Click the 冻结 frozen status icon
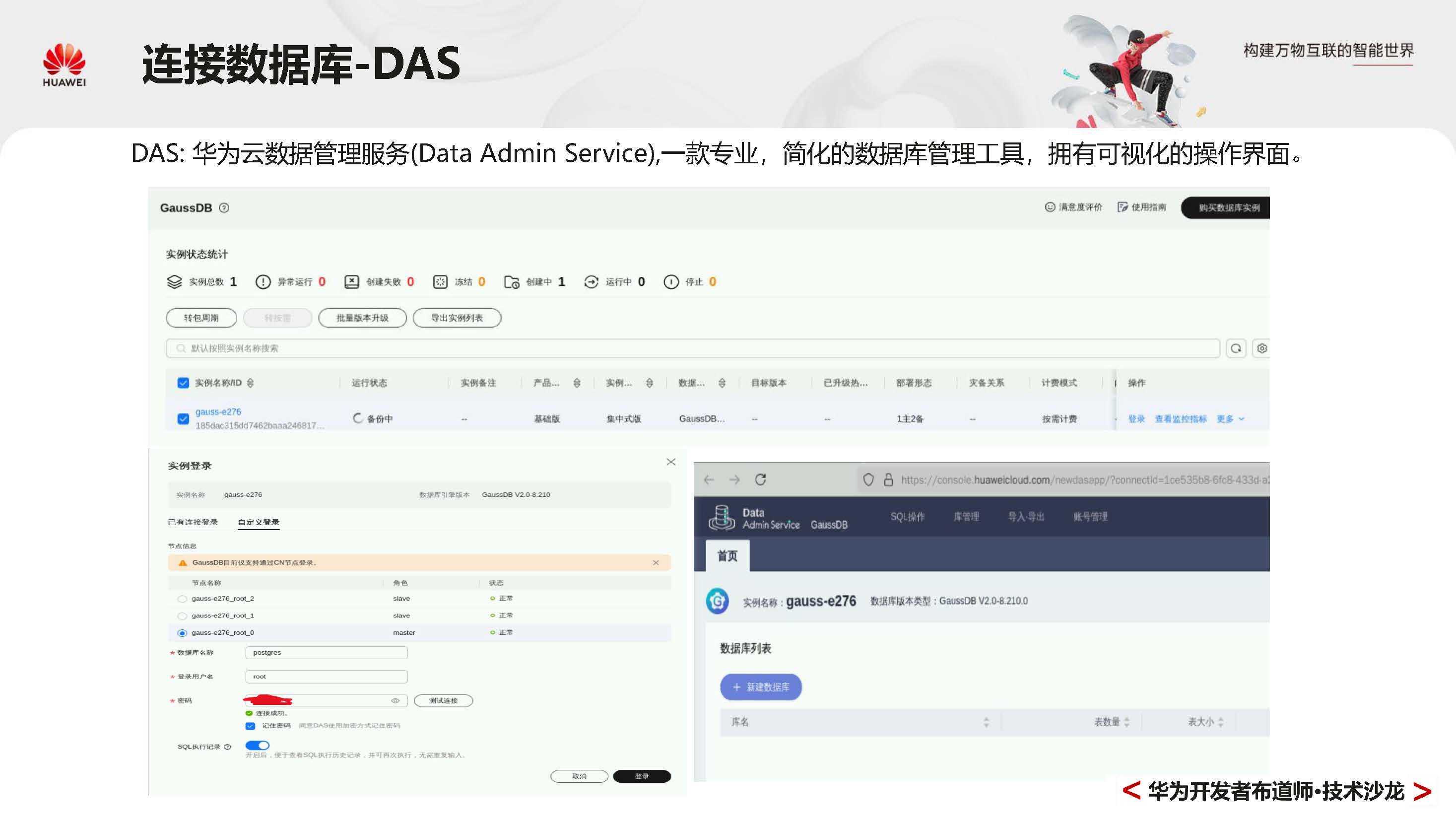Screen dimensions: 1456x823 (440, 281)
